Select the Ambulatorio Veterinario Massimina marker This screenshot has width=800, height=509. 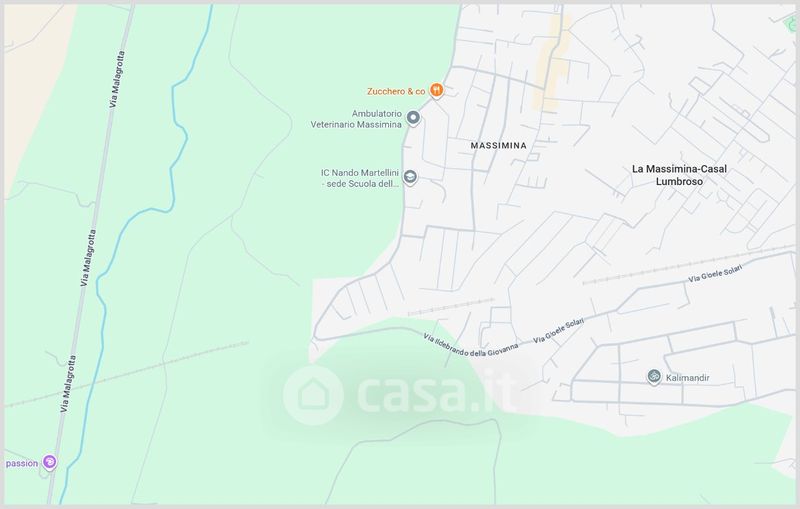(x=413, y=118)
